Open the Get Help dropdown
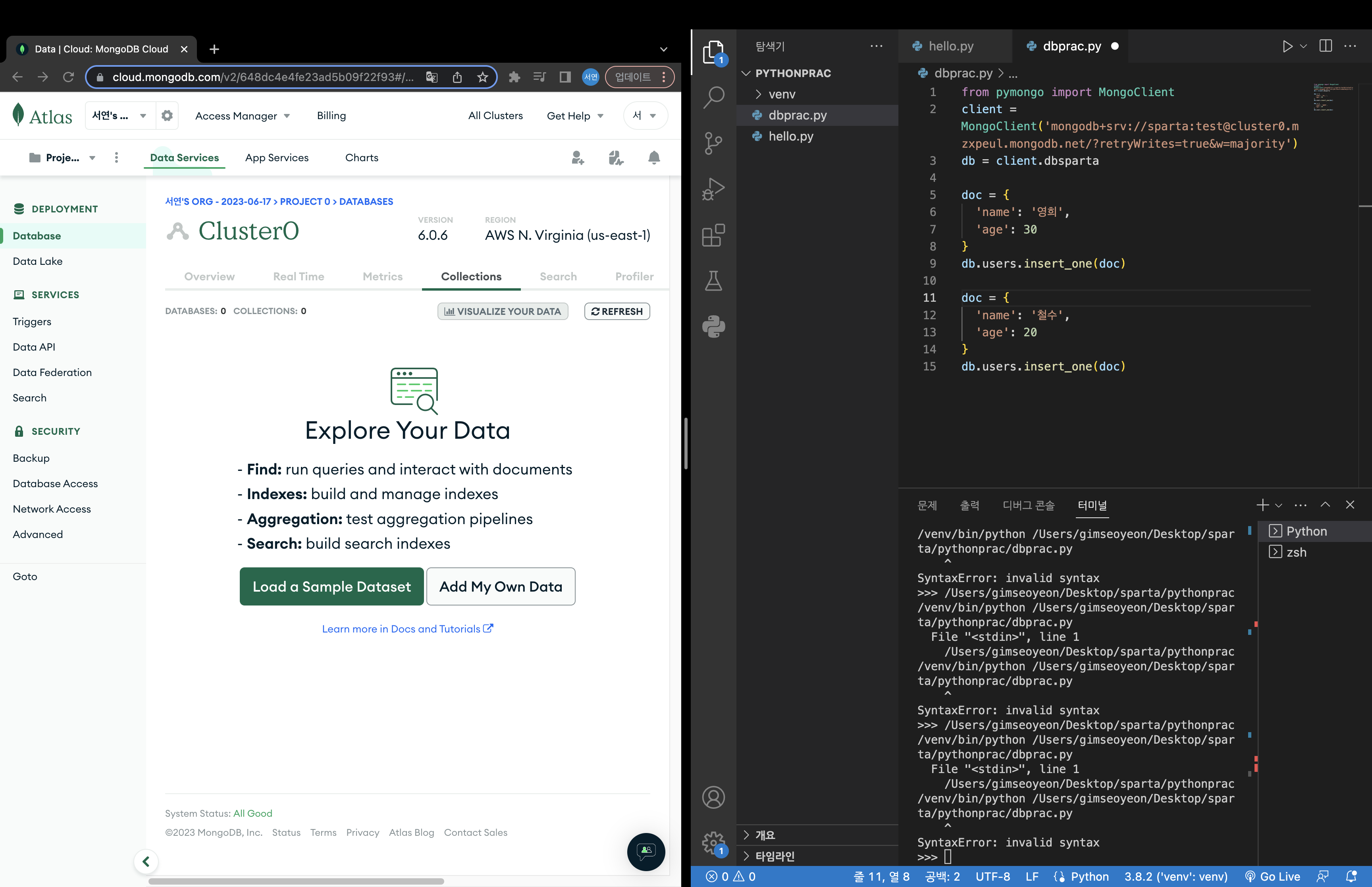Image resolution: width=1372 pixels, height=887 pixels. point(575,116)
